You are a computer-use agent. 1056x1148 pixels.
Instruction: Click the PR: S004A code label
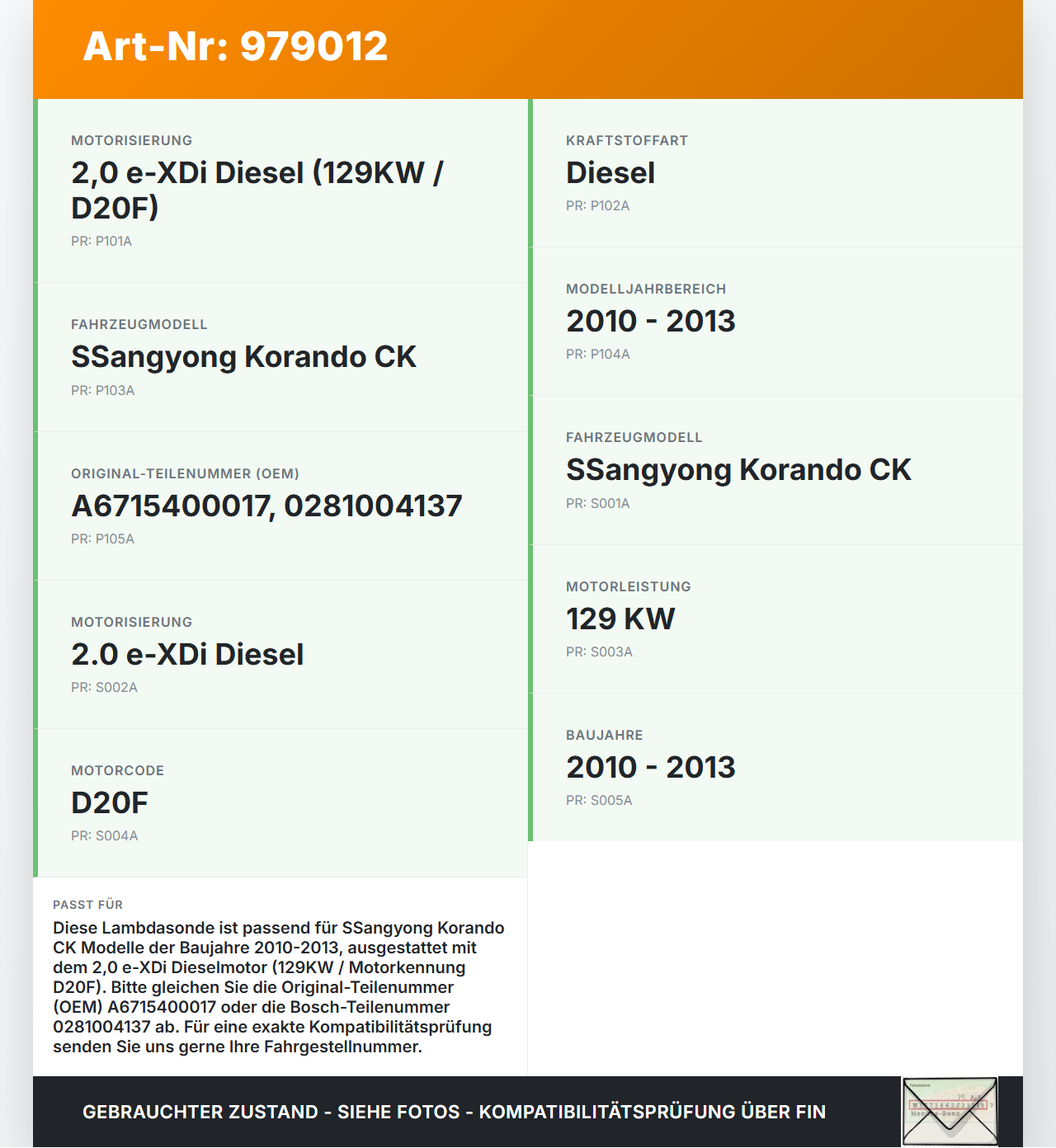coord(104,836)
